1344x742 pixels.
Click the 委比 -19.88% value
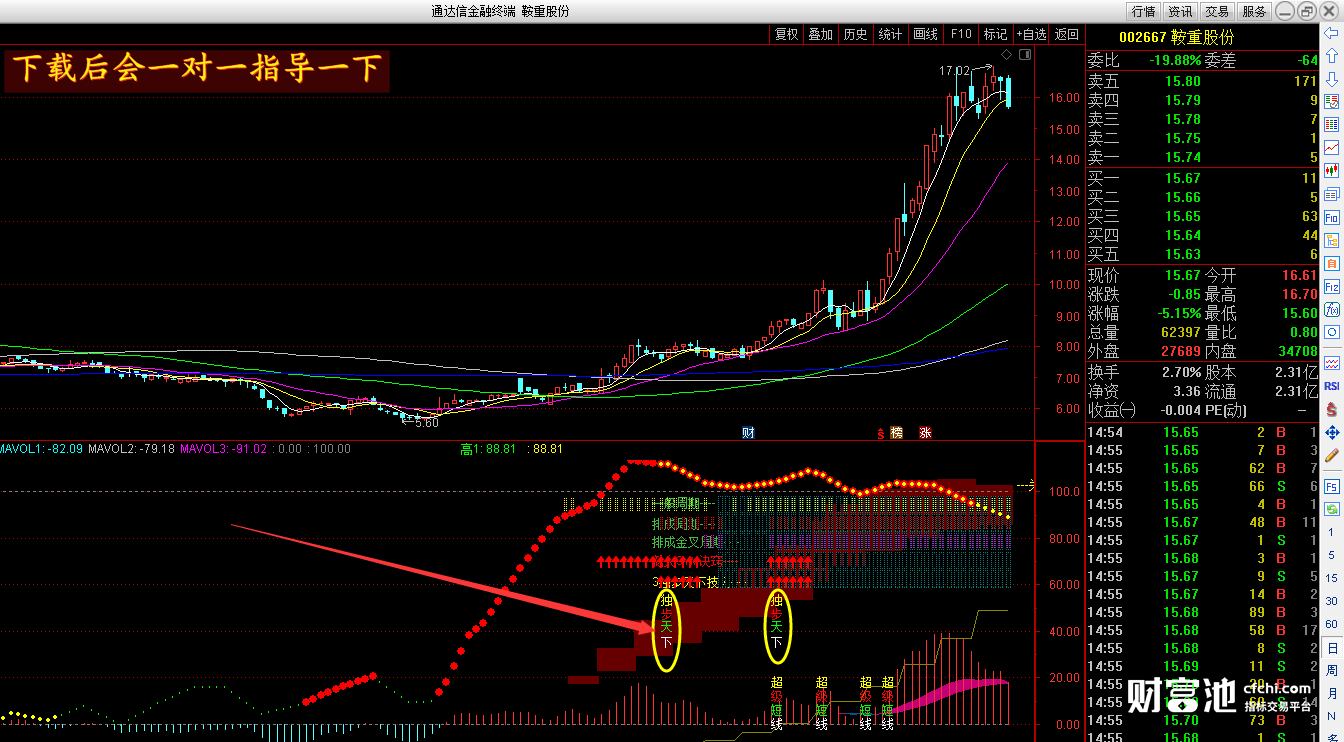(x=1175, y=60)
